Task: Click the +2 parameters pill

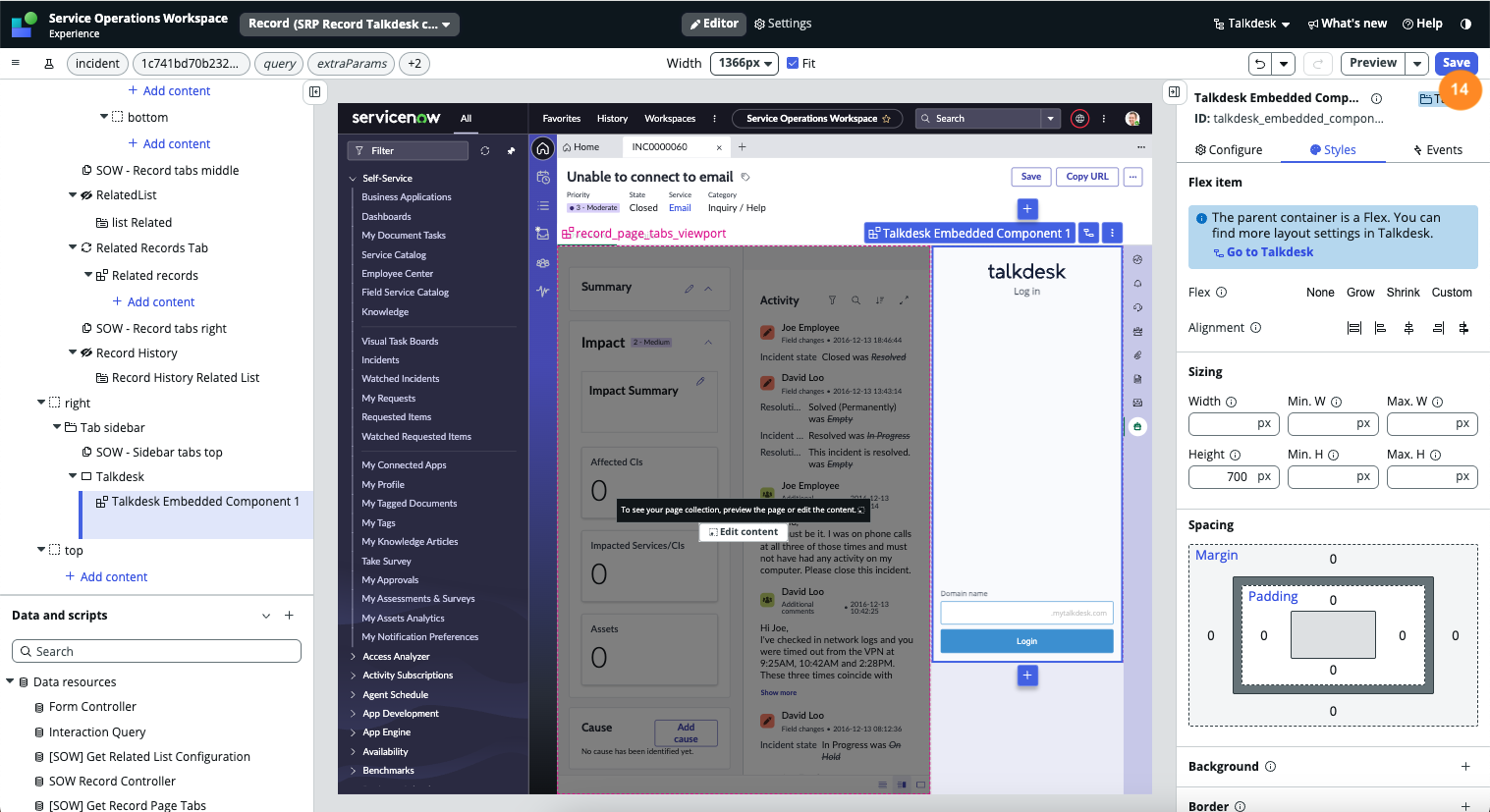Action: (x=414, y=64)
